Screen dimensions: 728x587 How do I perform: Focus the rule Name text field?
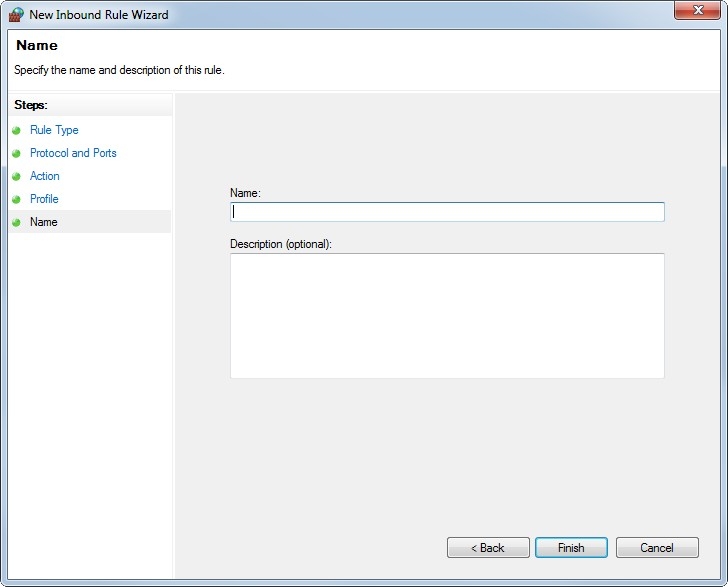[x=447, y=212]
